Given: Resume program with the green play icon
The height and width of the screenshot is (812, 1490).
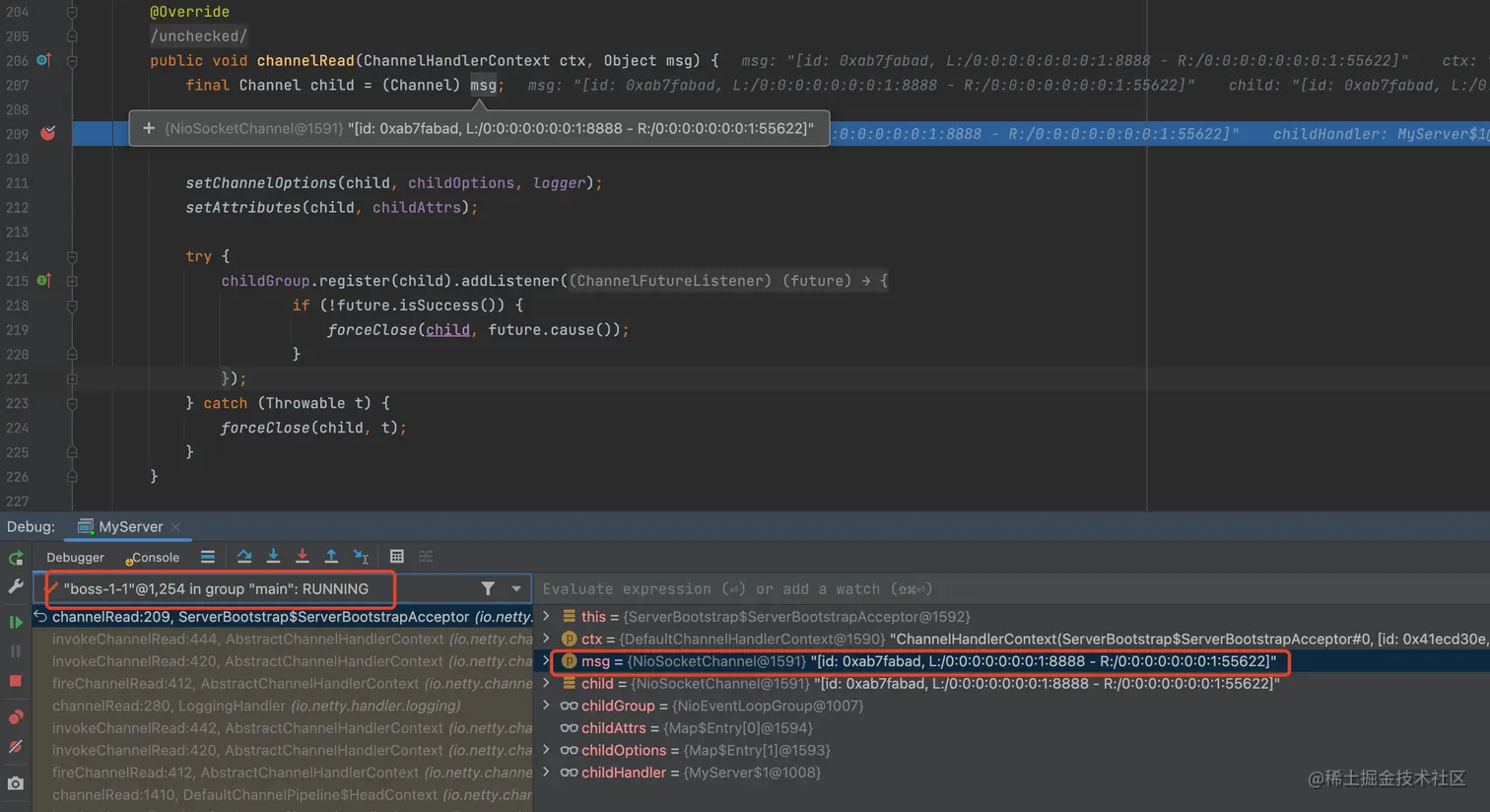Looking at the screenshot, I should pos(16,622).
